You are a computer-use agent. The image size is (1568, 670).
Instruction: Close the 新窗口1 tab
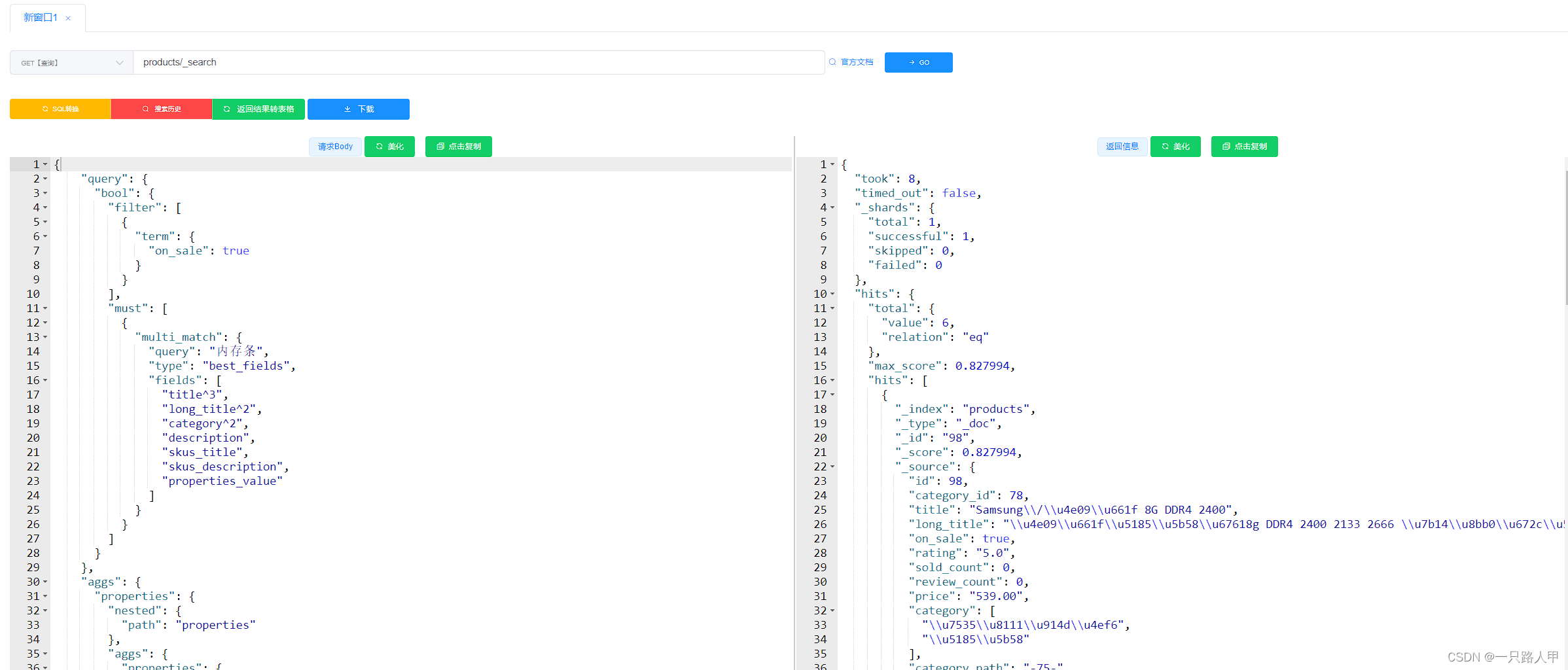coord(68,18)
